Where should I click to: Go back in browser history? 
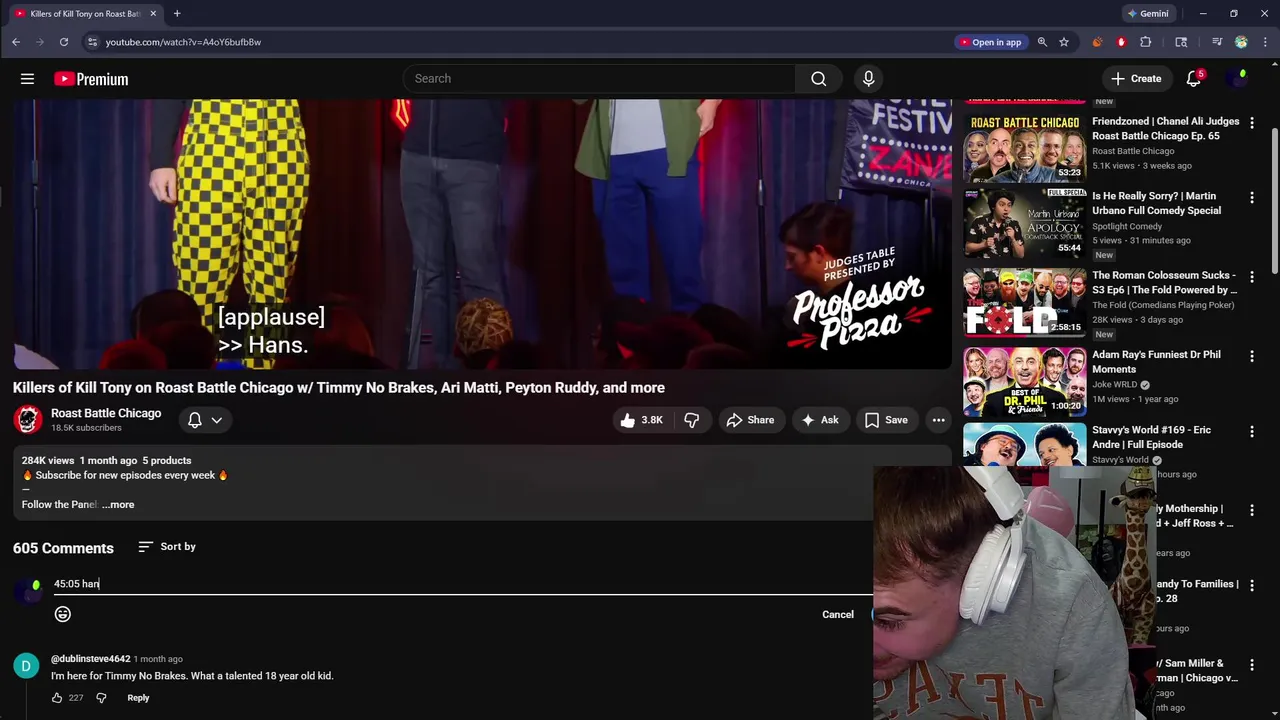(16, 42)
